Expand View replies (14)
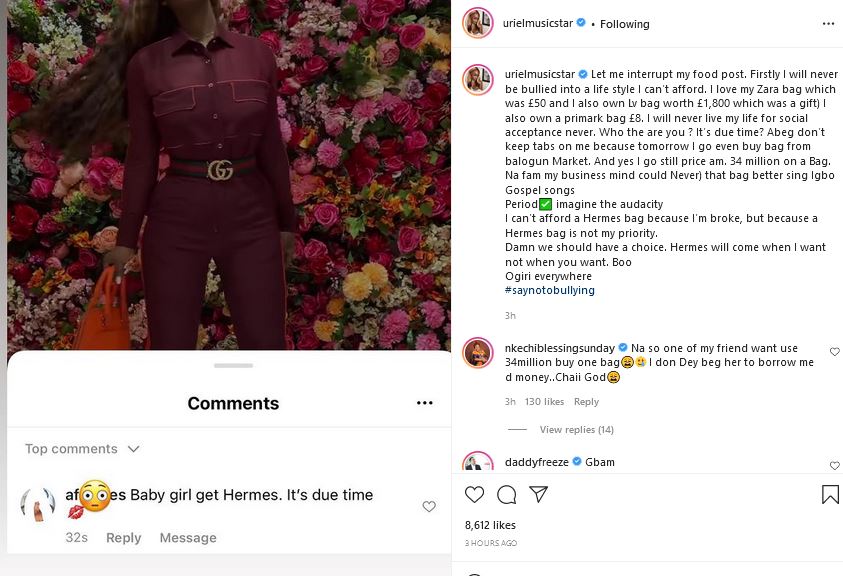843x576 pixels. (x=576, y=430)
